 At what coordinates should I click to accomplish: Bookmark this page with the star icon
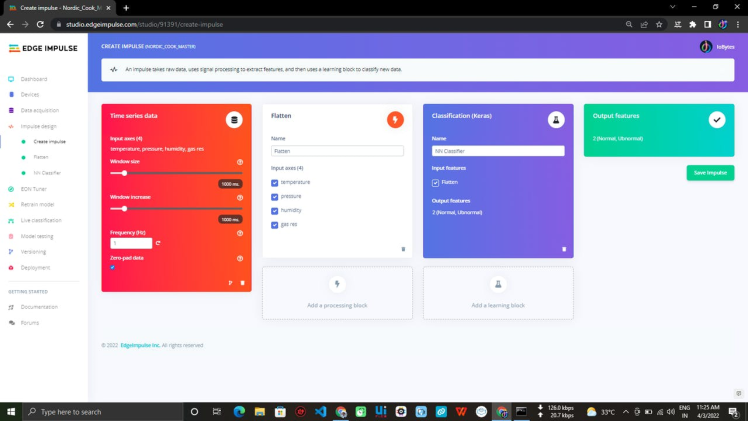(659, 24)
